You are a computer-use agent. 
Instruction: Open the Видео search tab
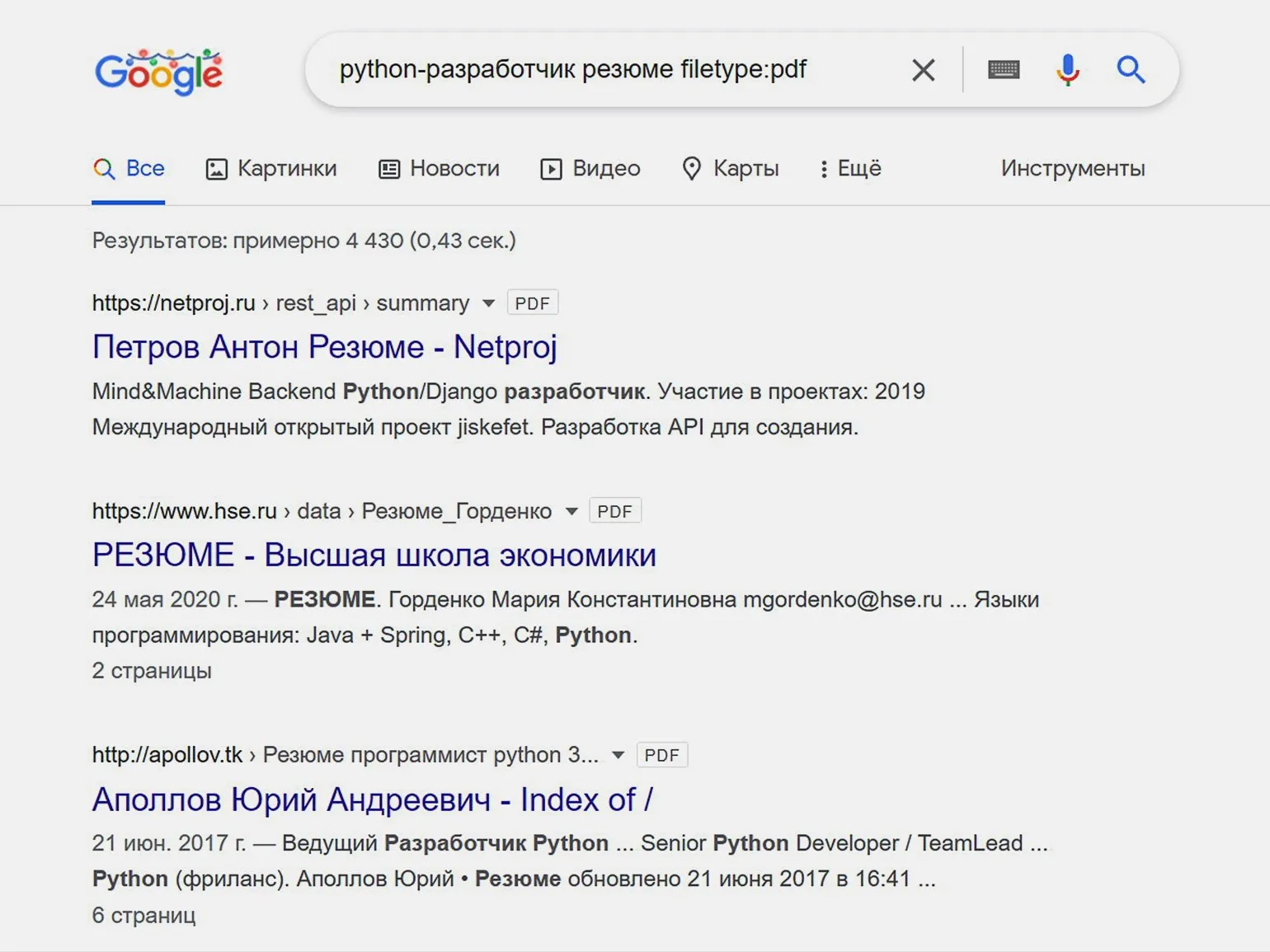coord(590,169)
